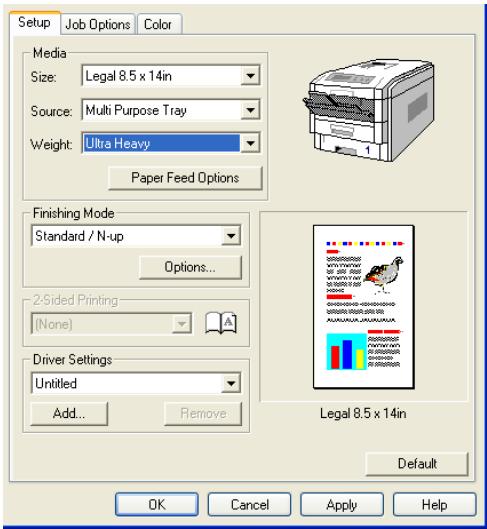Cancel the dialog
Image resolution: width=487 pixels, height=529 pixels.
click(x=250, y=505)
